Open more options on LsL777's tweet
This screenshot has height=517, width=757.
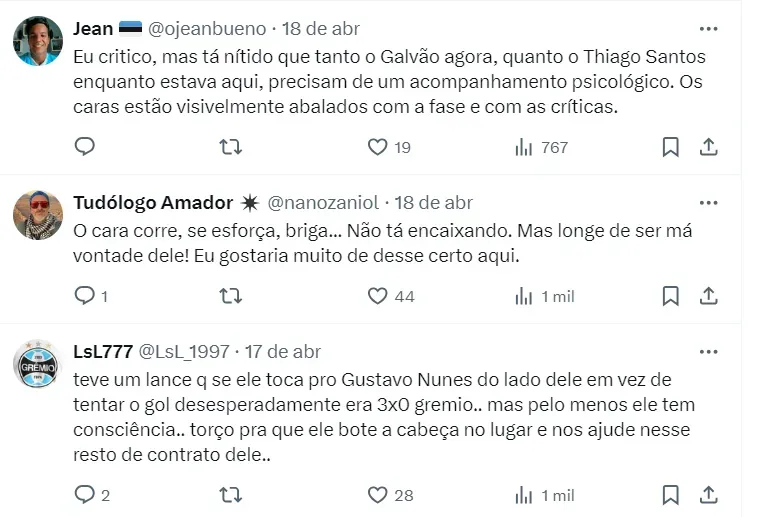(708, 352)
